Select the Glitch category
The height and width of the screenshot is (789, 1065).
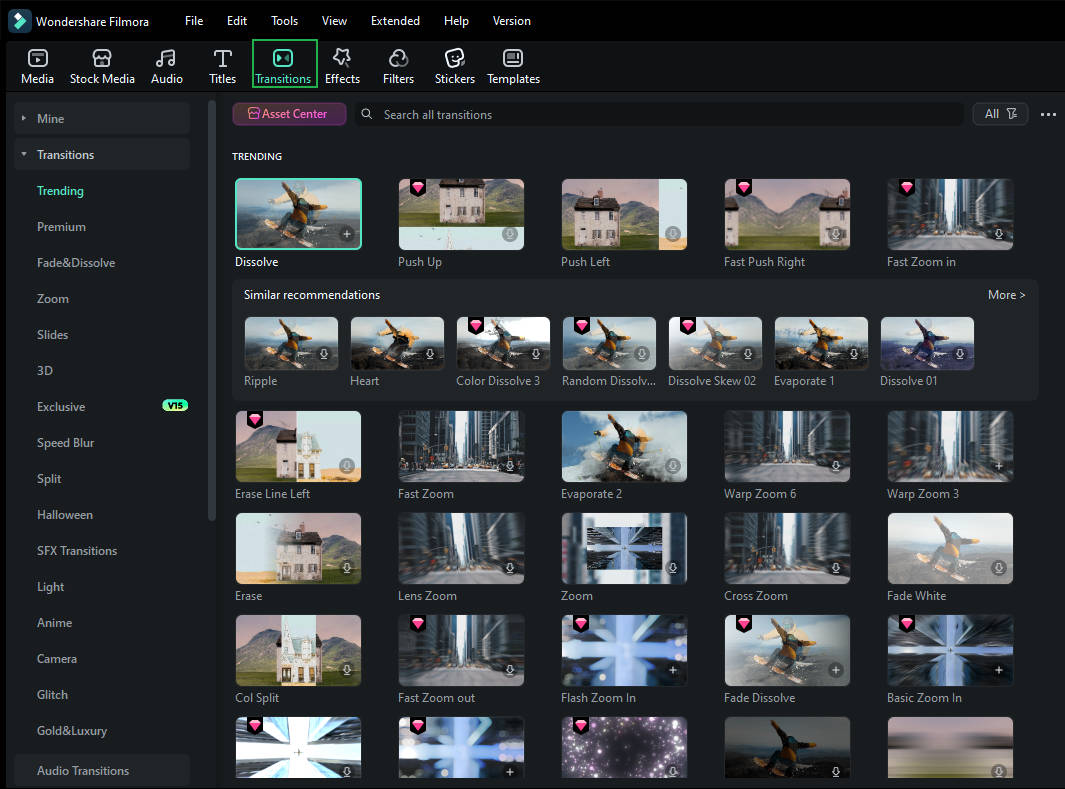[52, 695]
